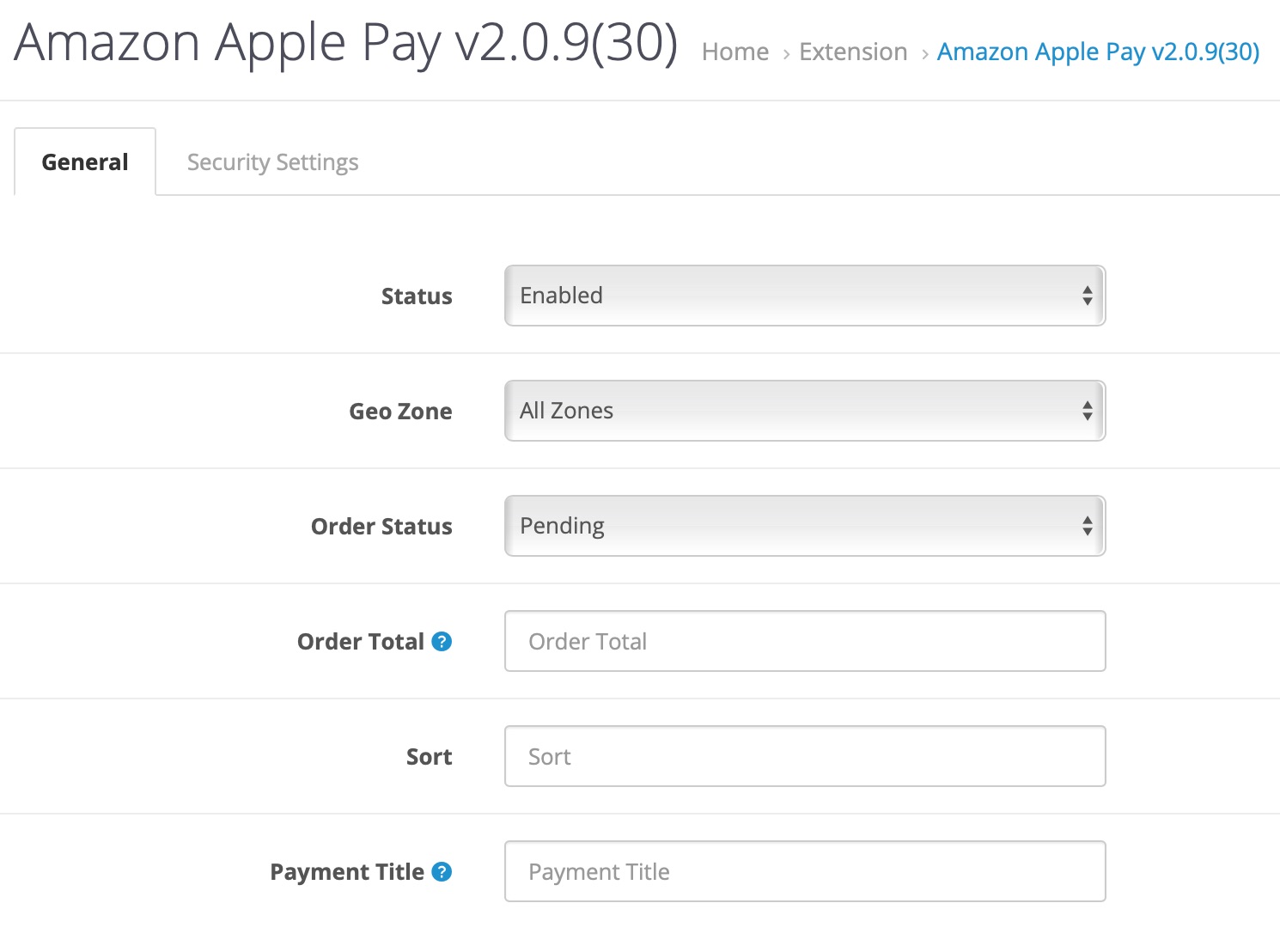Click into the Sort input field
The height and width of the screenshot is (952, 1280).
tap(805, 756)
